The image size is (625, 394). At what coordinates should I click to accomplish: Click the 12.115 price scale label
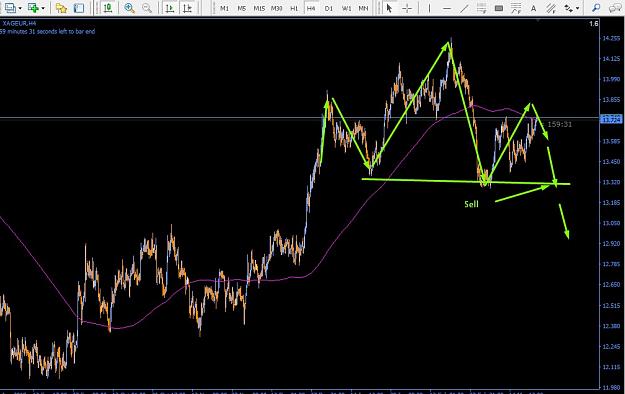pyautogui.click(x=611, y=367)
